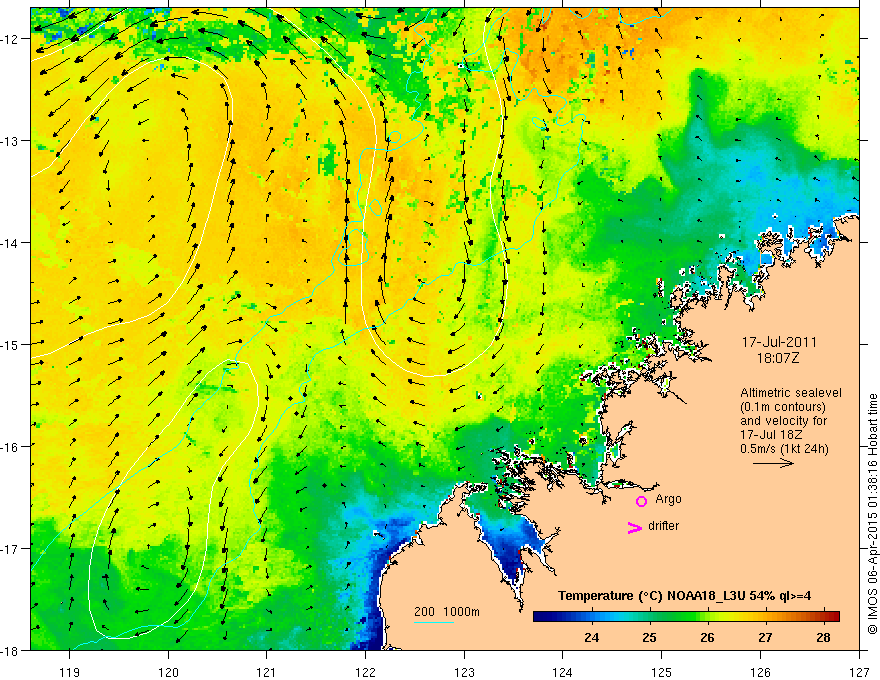Click latitude axis label -12
This screenshot has width=880, height=680.
tap(11, 39)
